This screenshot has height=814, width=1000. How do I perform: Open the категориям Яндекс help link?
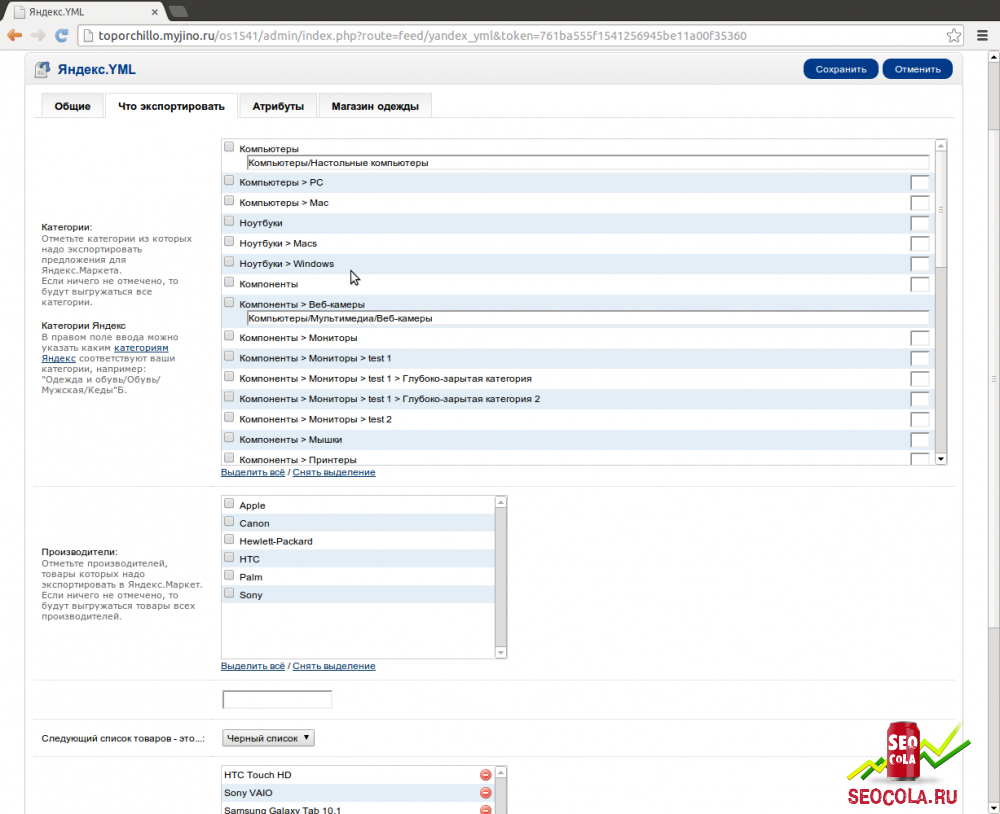pos(141,348)
